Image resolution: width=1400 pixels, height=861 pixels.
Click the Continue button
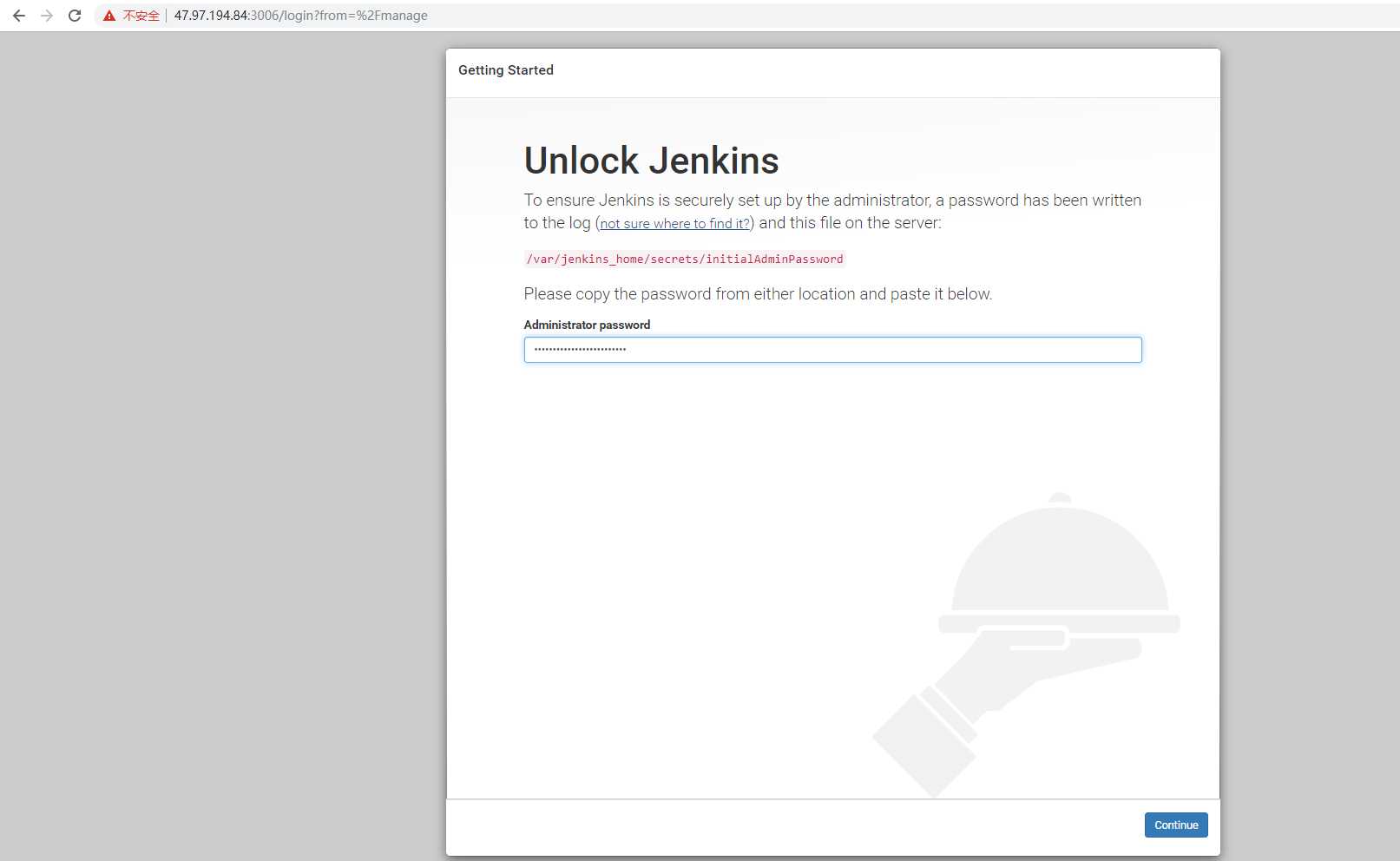[x=1176, y=825]
